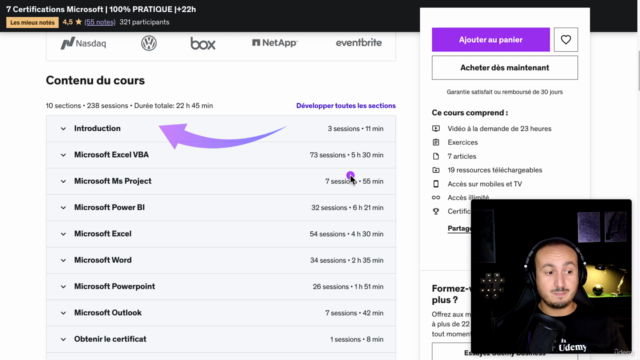Click the mobile access icon
Viewport: 640px width, 360px height.
pos(436,184)
